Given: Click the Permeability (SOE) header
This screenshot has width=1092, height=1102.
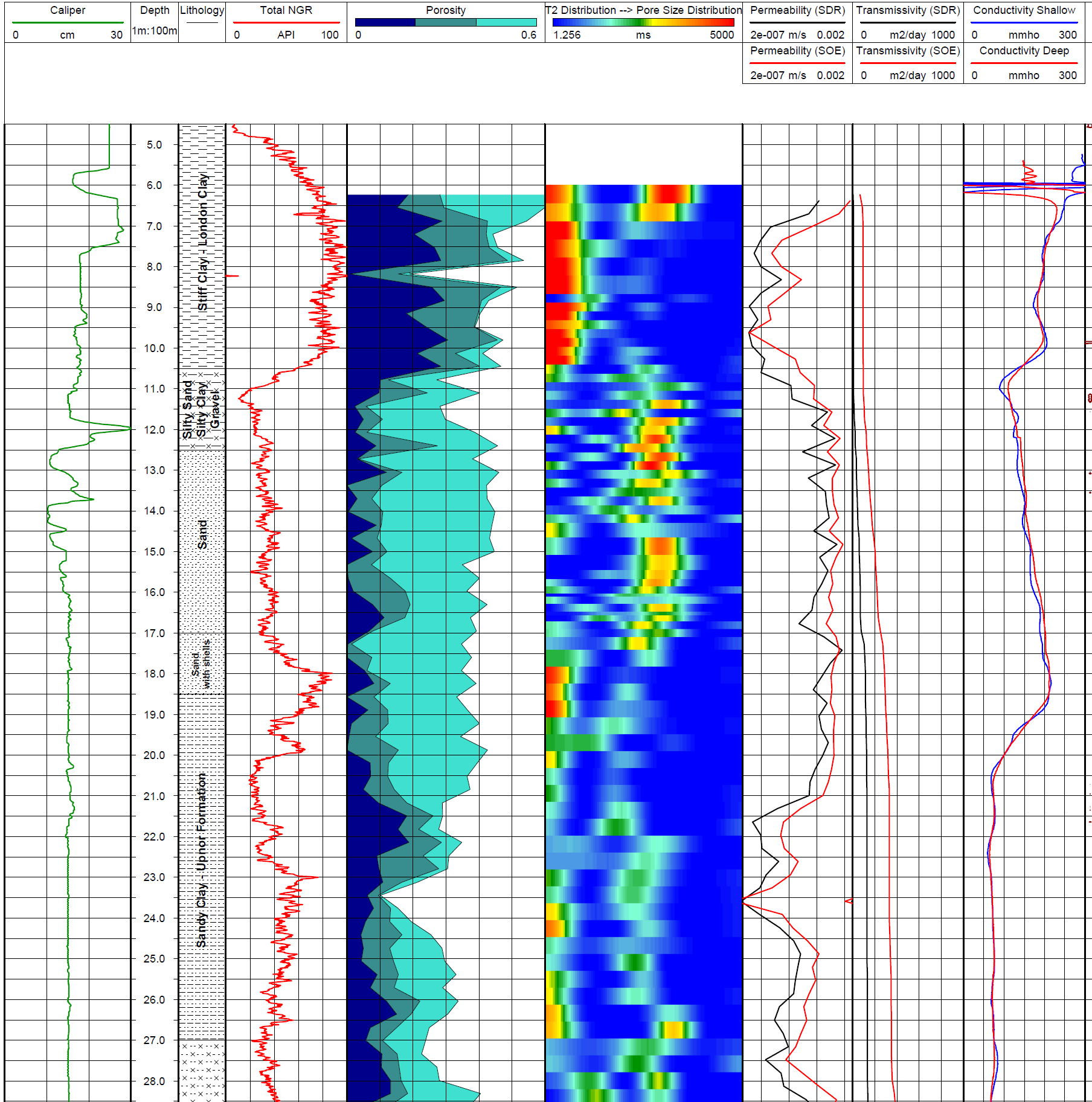Looking at the screenshot, I should (797, 51).
